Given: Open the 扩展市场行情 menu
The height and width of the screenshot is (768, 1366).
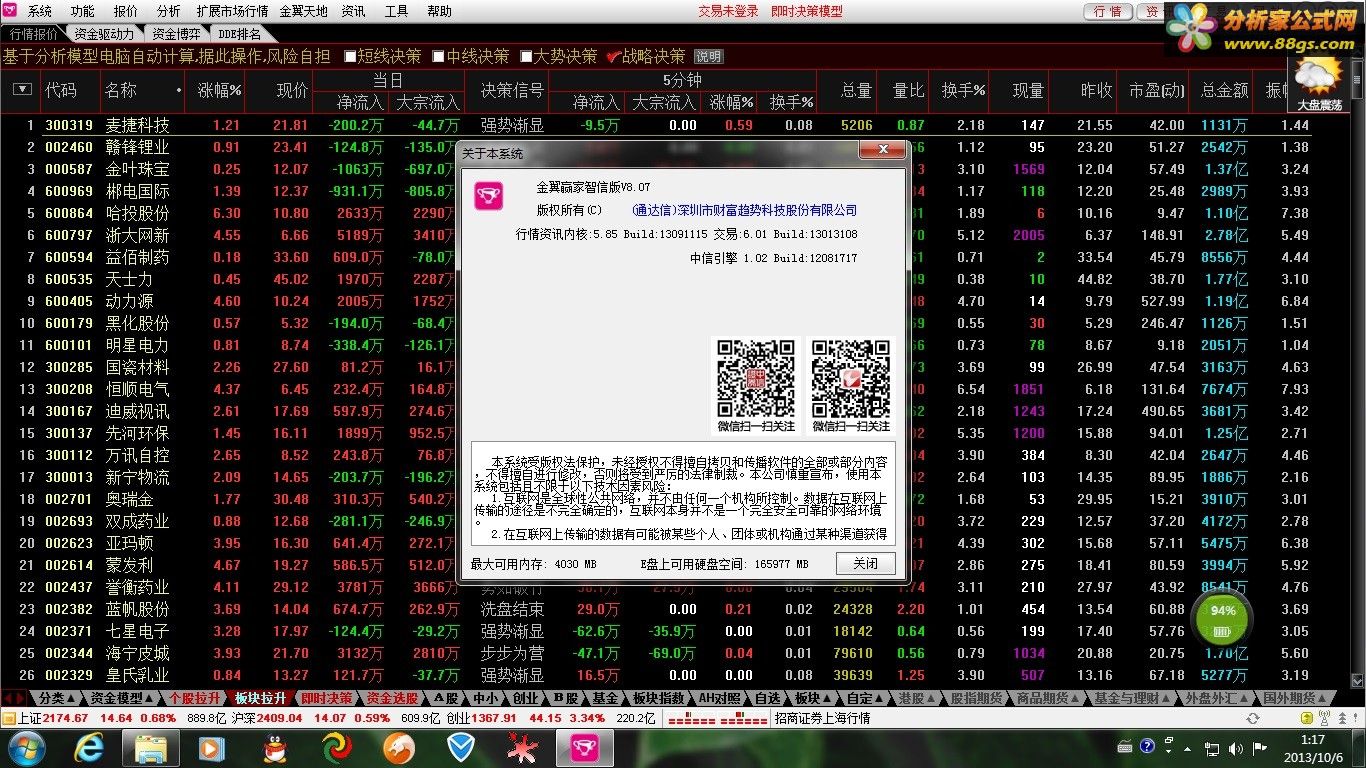Looking at the screenshot, I should click(232, 11).
